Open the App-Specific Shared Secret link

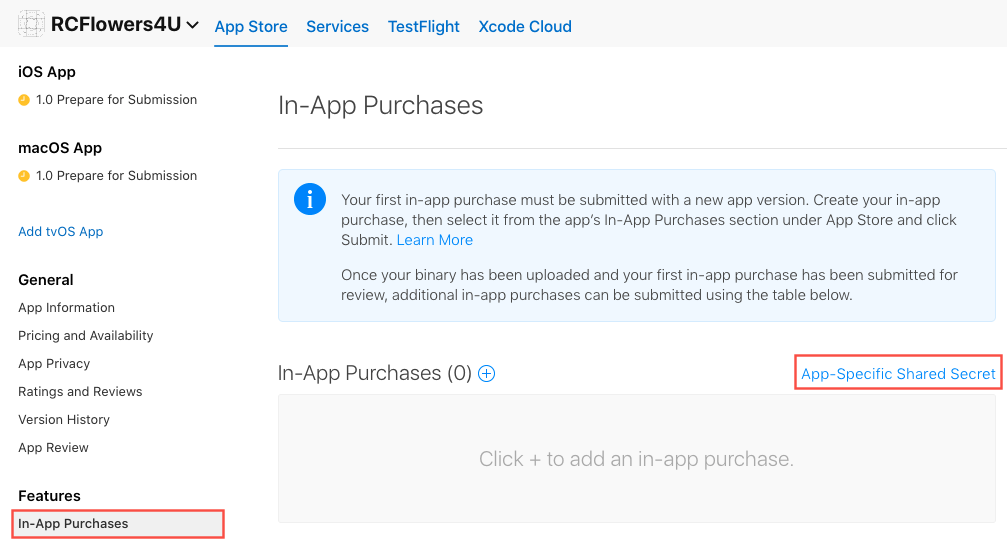(898, 374)
